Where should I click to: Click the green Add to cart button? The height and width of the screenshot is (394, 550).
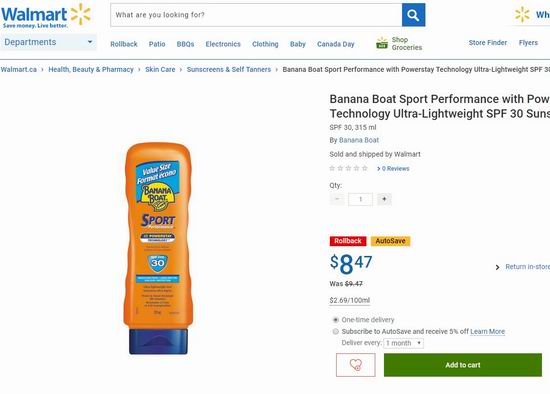point(463,365)
